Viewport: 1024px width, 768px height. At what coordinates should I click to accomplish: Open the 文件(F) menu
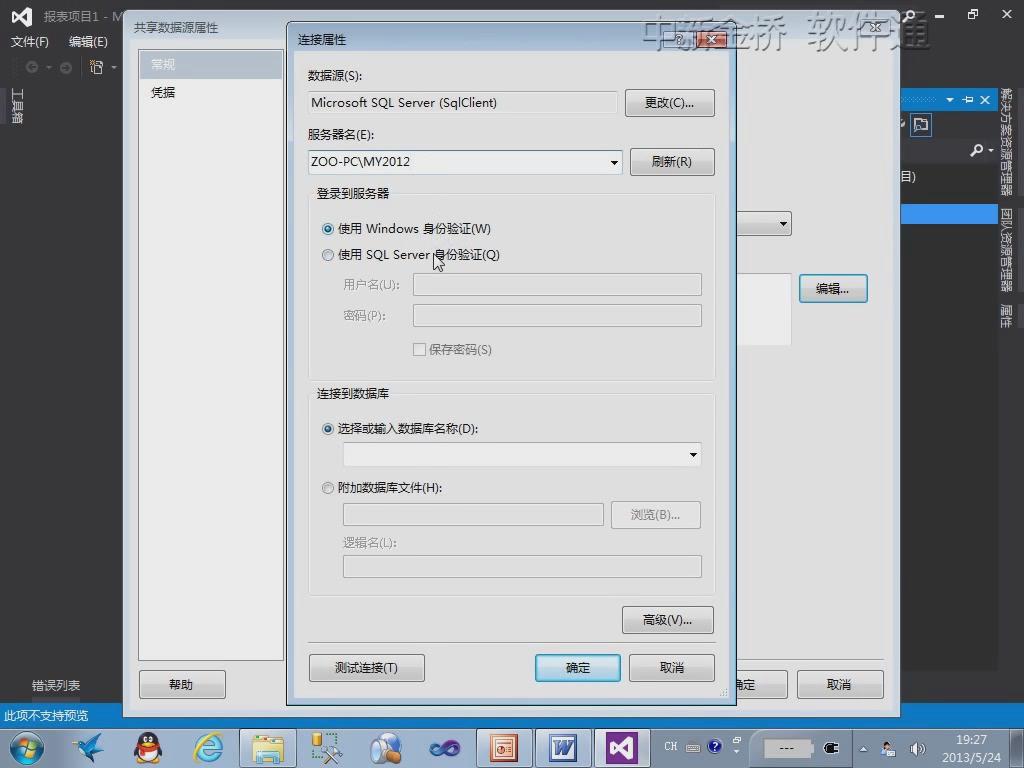(29, 42)
